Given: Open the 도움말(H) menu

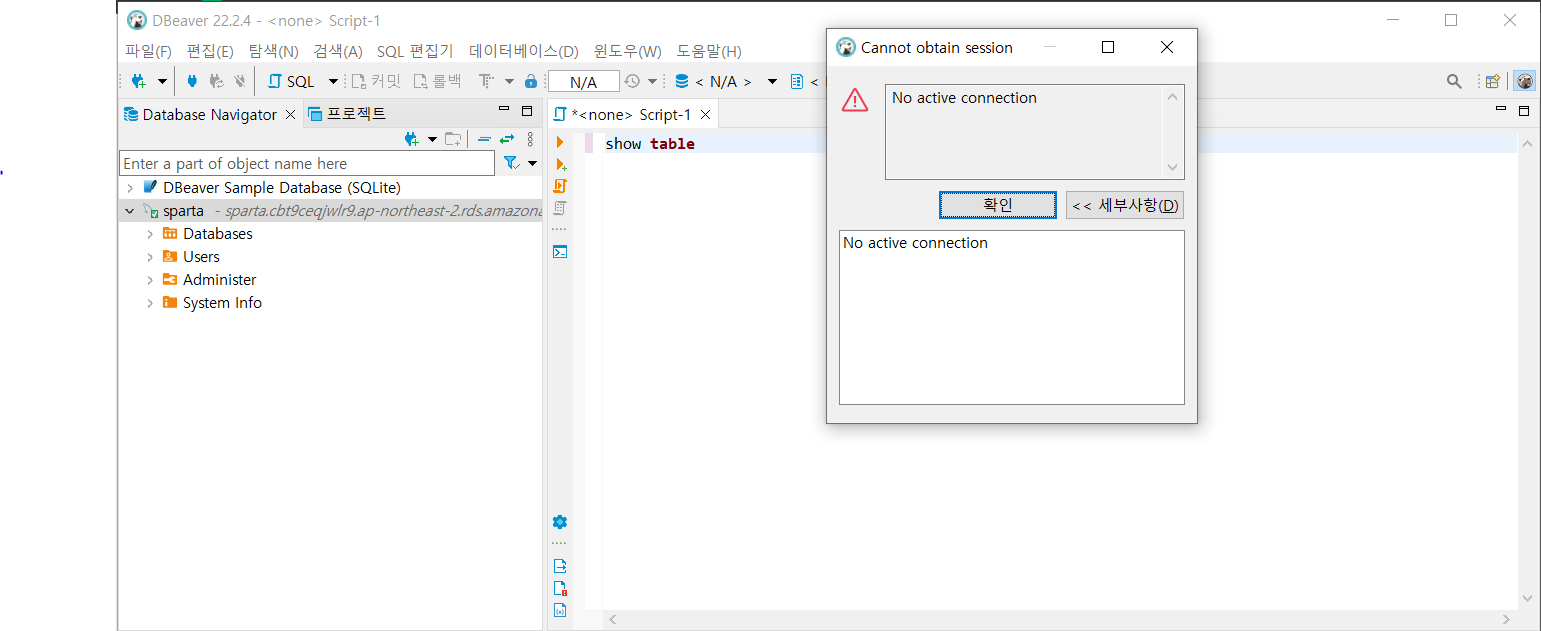Looking at the screenshot, I should tap(709, 51).
